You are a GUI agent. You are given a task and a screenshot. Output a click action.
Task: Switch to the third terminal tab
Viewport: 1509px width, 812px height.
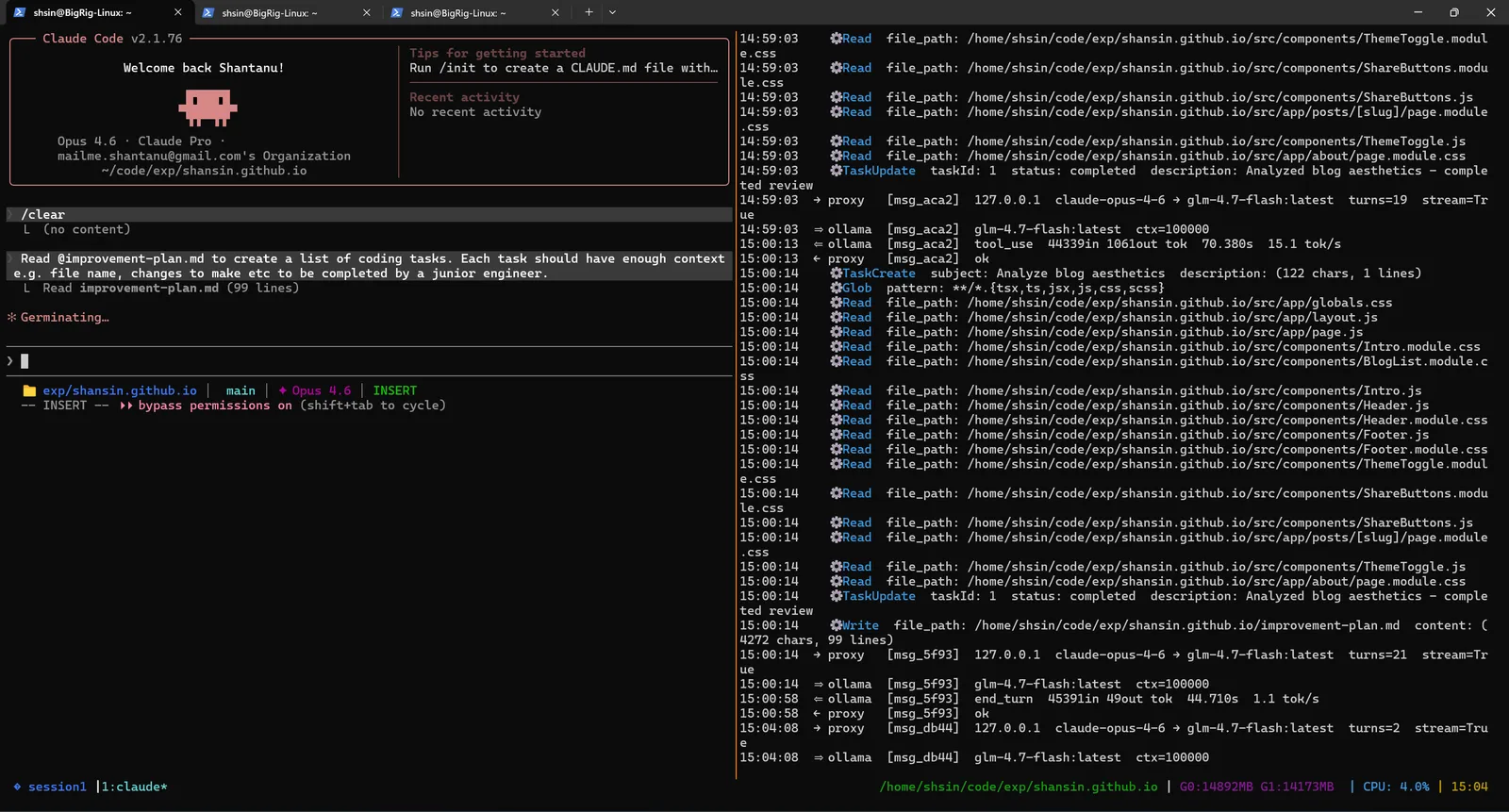click(x=457, y=13)
